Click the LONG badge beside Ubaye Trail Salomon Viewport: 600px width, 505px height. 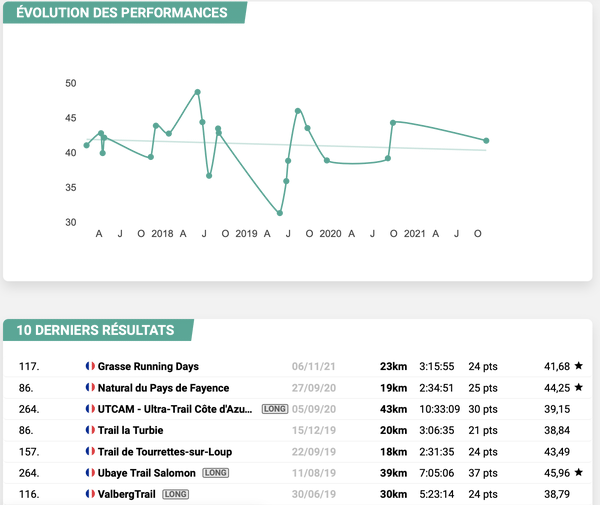215,471
